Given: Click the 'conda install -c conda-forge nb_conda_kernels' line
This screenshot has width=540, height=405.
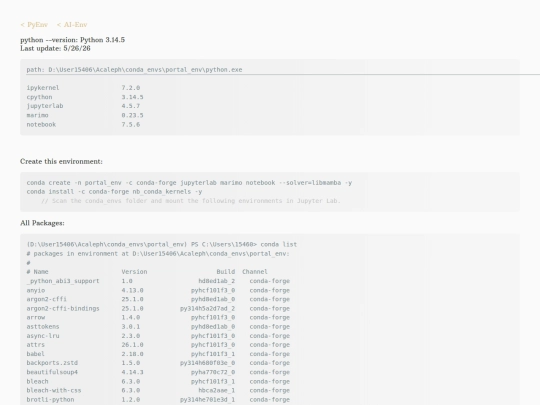Looking at the screenshot, I should (x=114, y=192).
